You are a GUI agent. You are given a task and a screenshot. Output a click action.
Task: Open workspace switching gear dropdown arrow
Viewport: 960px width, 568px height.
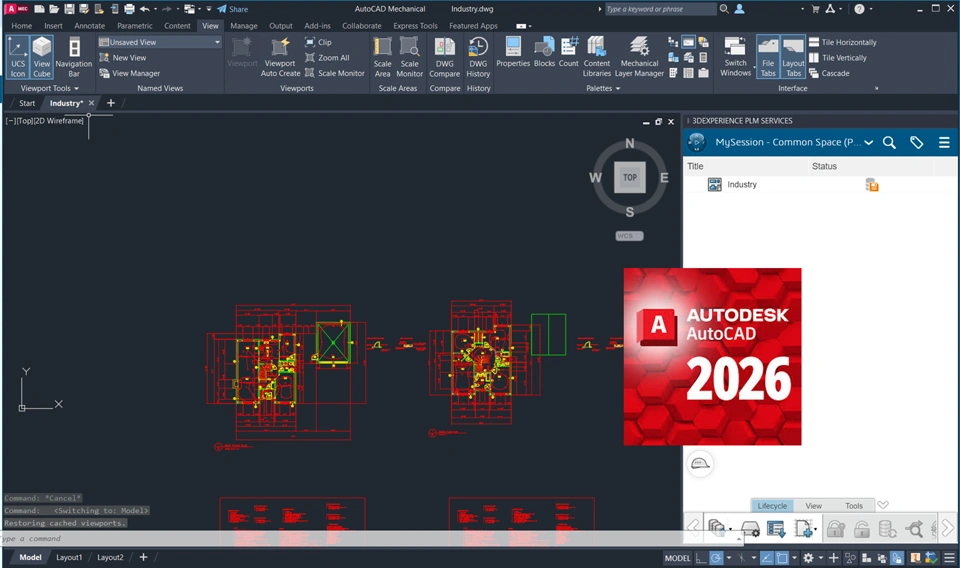pos(820,558)
